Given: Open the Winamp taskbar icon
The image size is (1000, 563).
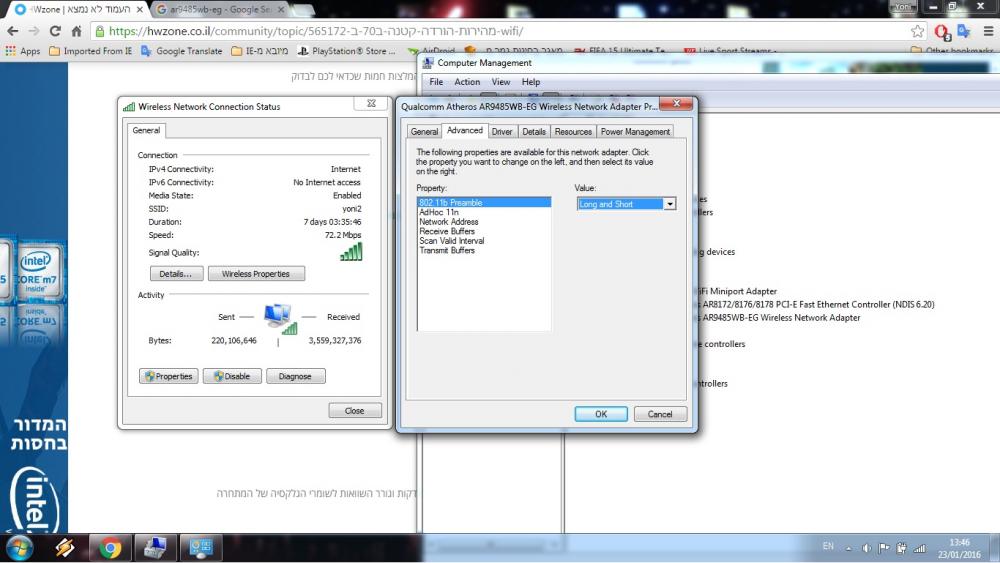Looking at the screenshot, I should tap(64, 548).
